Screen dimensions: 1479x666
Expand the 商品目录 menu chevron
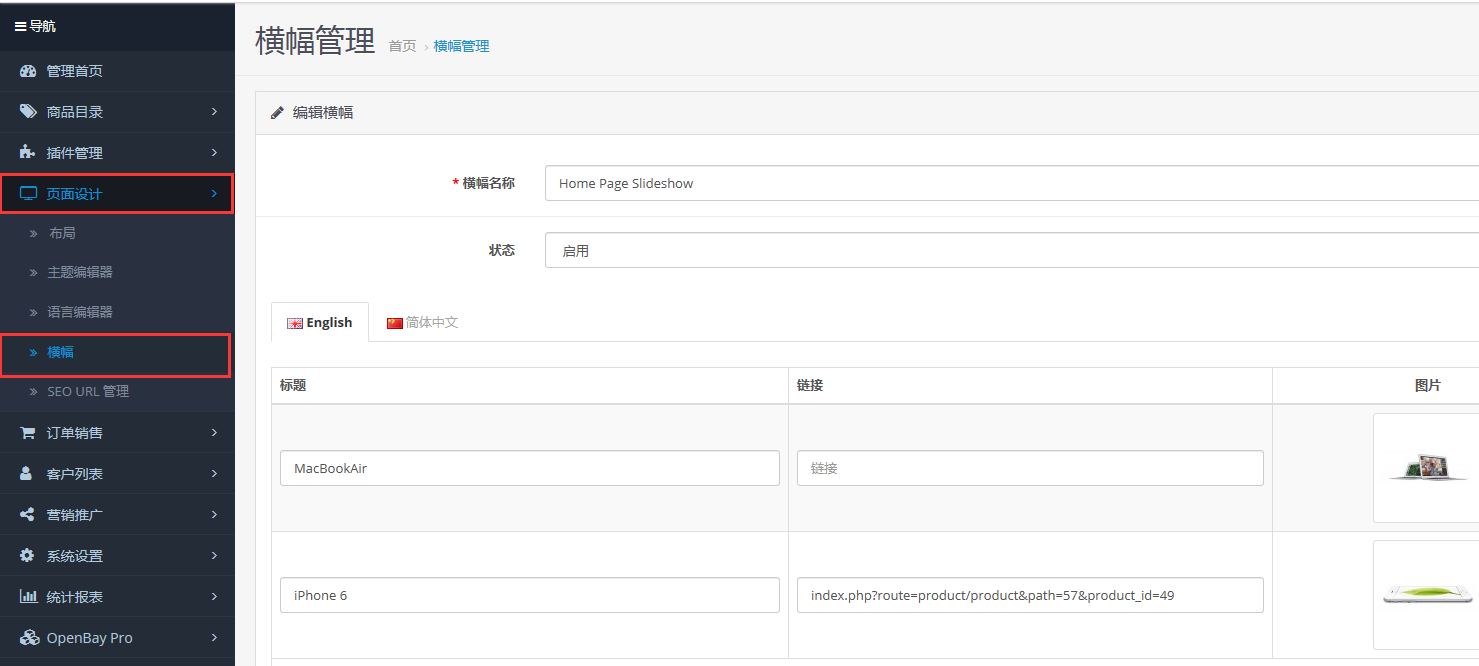pyautogui.click(x=214, y=112)
